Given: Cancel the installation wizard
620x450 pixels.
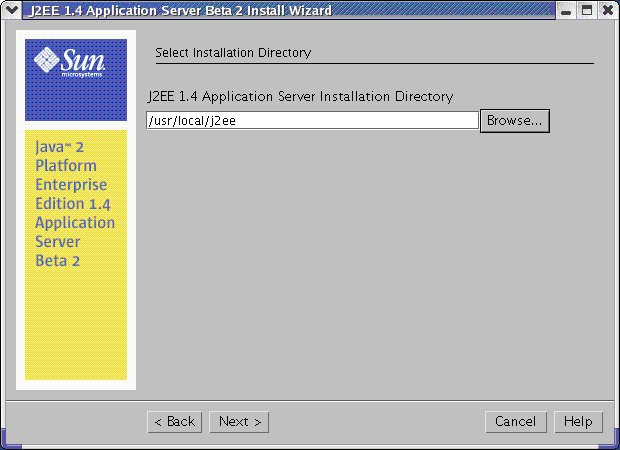Looking at the screenshot, I should (x=515, y=421).
